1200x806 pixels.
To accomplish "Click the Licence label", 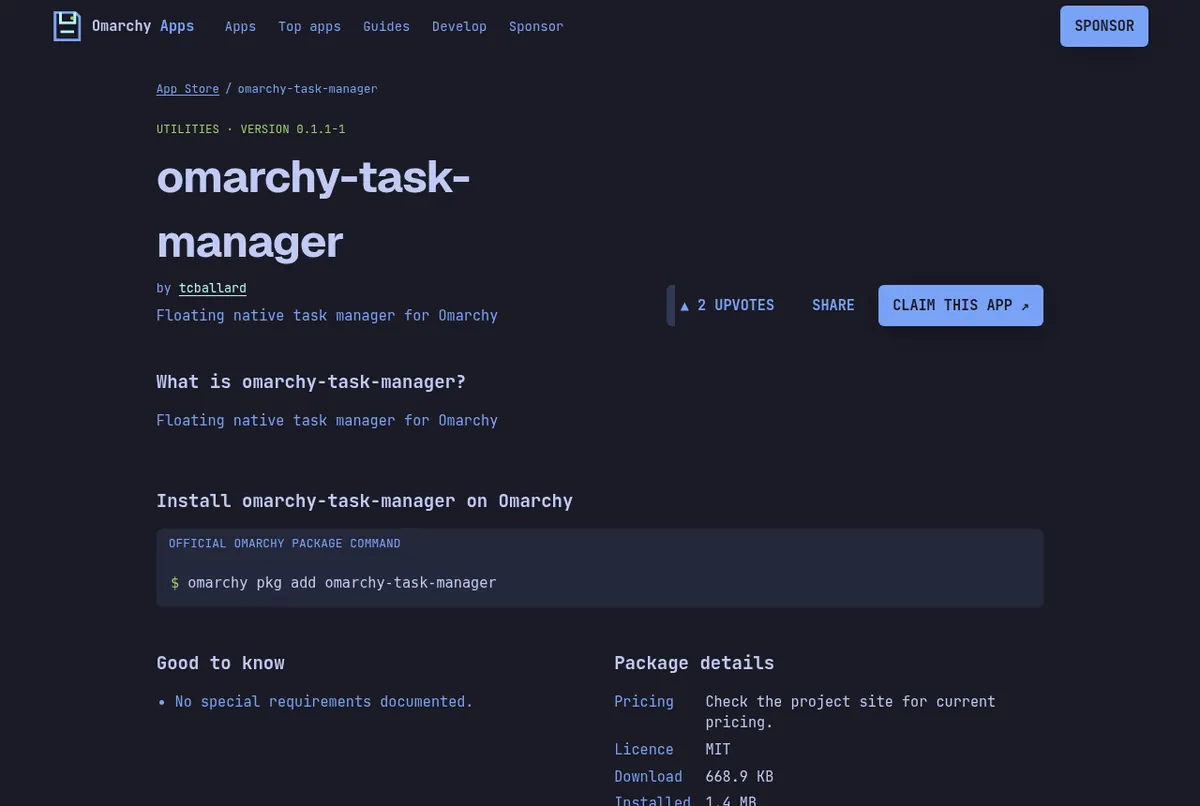I will click(644, 749).
